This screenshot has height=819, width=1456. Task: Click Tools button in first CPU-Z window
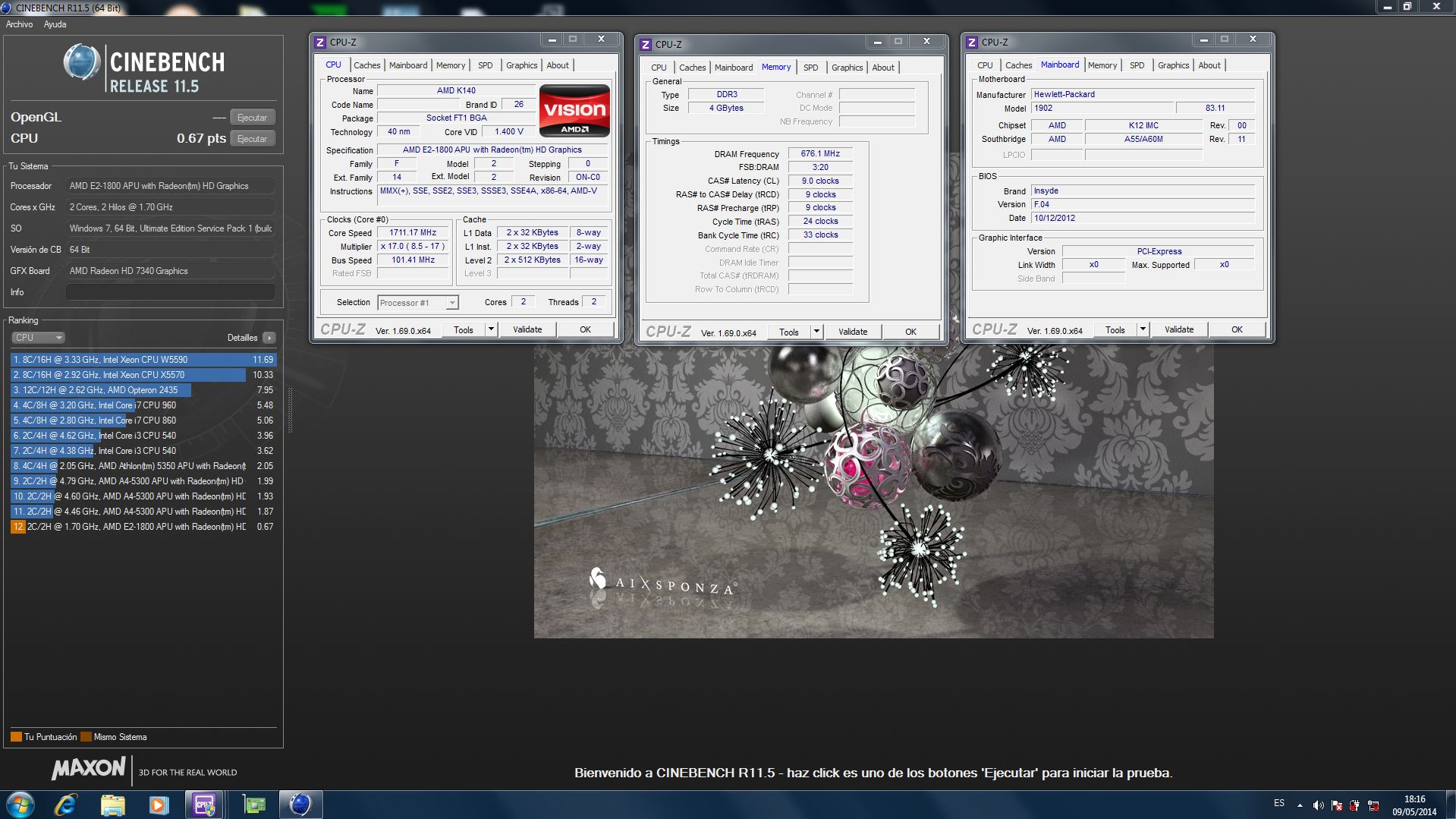click(464, 330)
